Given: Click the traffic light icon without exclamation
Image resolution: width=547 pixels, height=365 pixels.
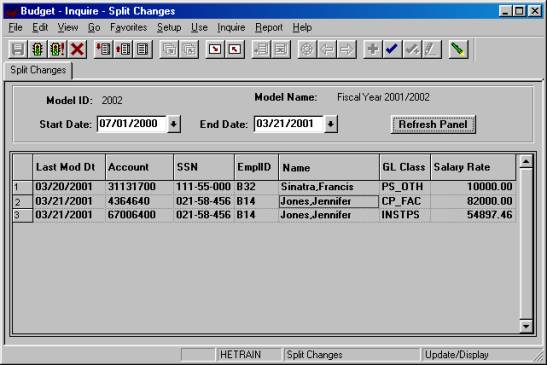Looking at the screenshot, I should [37, 49].
